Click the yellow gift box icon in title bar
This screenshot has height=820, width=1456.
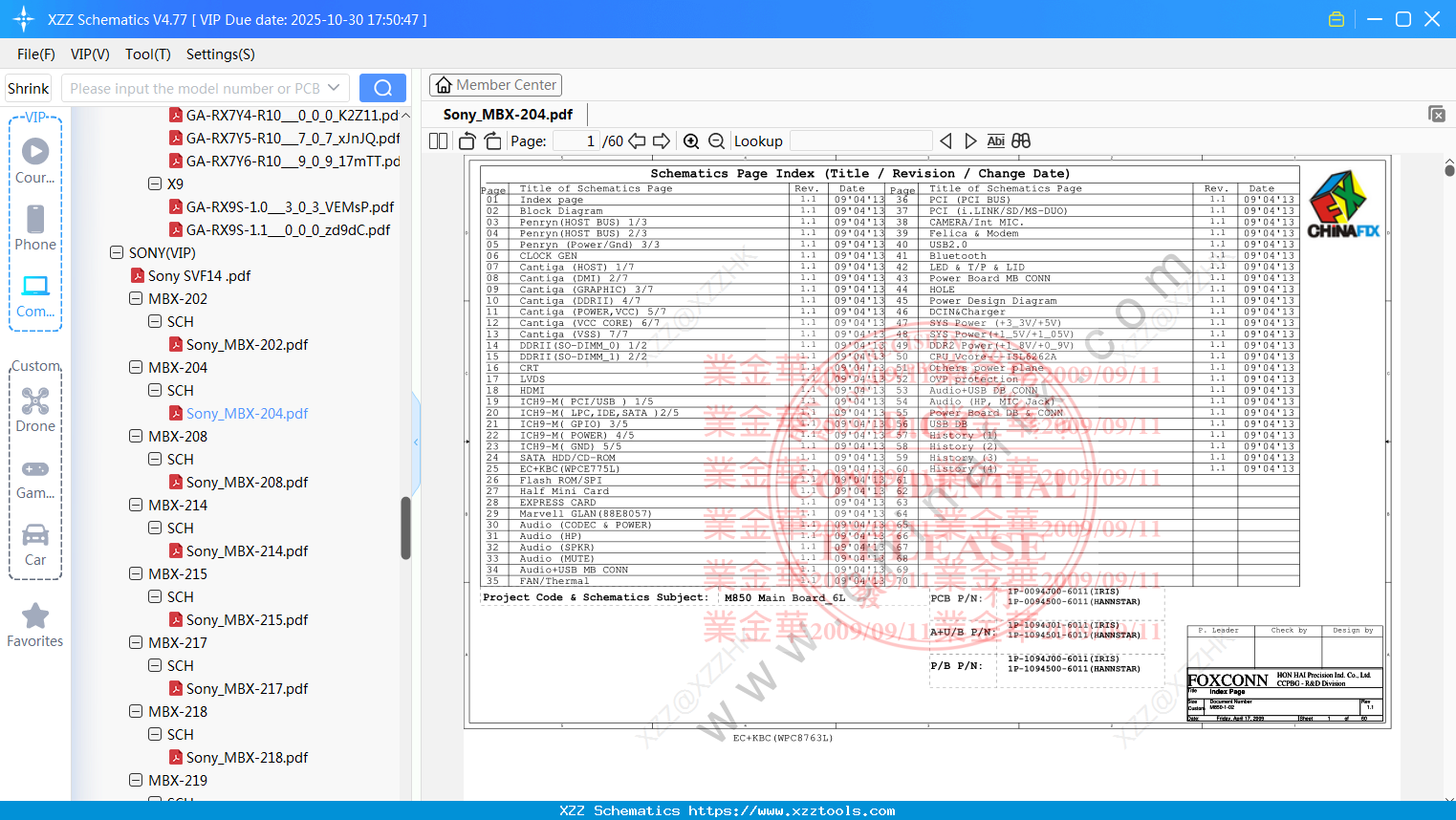(1336, 19)
